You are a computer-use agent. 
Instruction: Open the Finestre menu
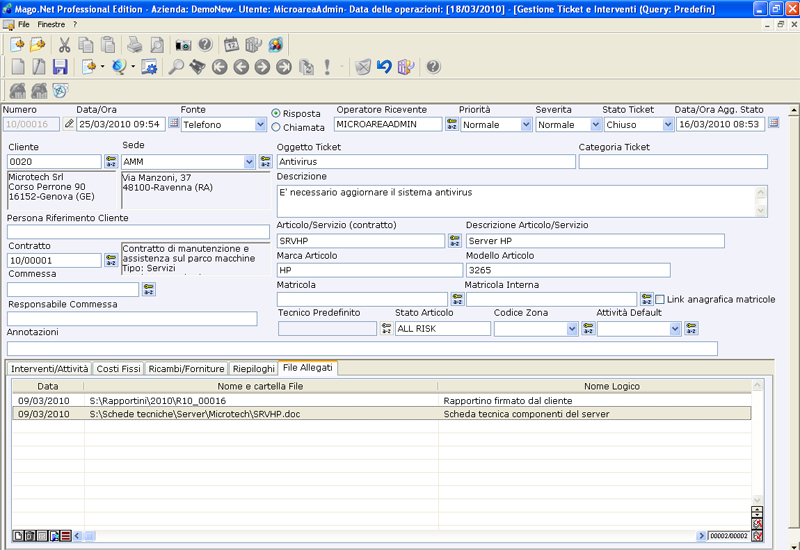(x=51, y=24)
